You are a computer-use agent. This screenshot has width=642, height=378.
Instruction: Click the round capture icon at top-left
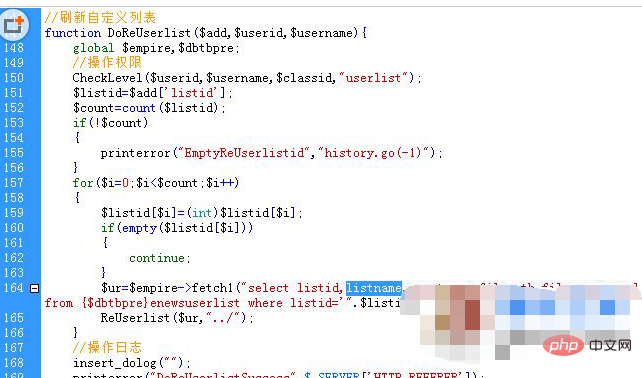coord(14,25)
